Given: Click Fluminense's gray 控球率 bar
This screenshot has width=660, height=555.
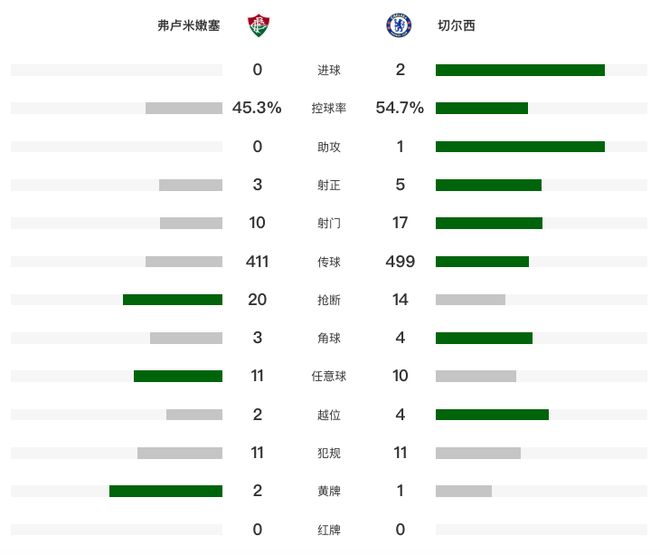Looking at the screenshot, I should point(184,108).
